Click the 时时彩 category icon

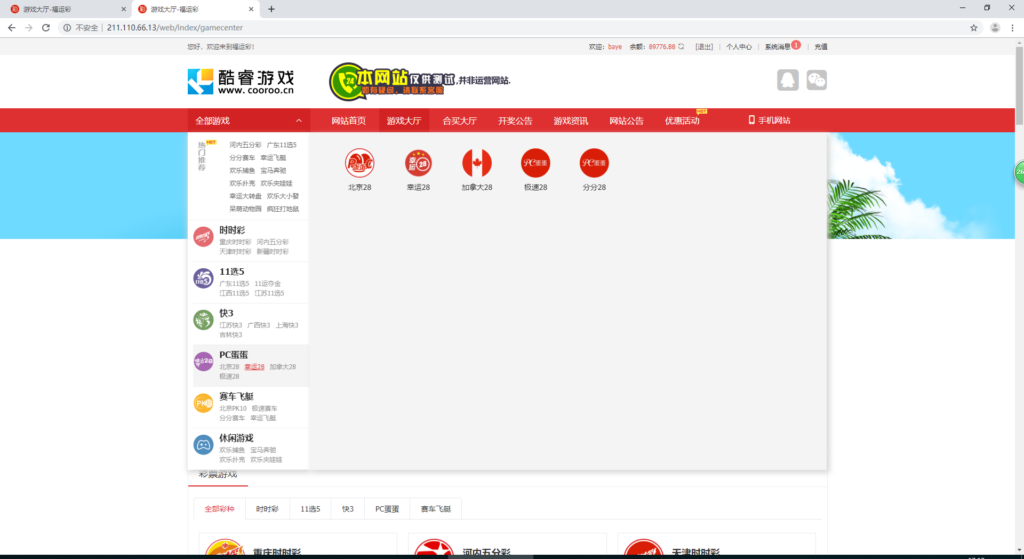(x=203, y=237)
